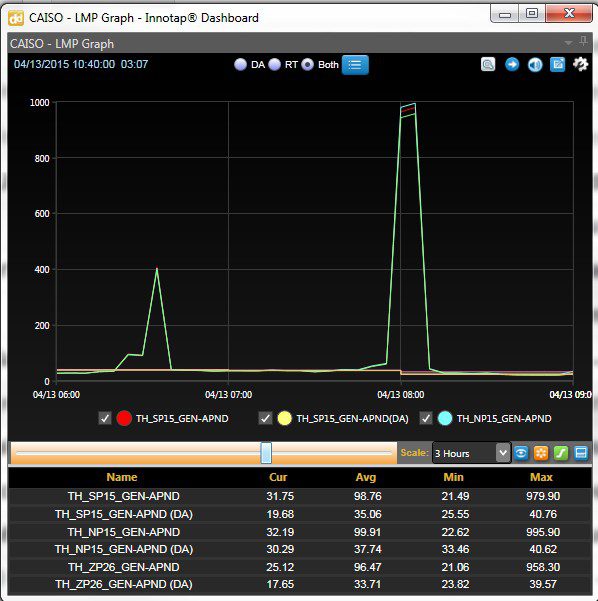This screenshot has width=598, height=601.
Task: Click the time range slider handle
Action: pyautogui.click(x=266, y=453)
